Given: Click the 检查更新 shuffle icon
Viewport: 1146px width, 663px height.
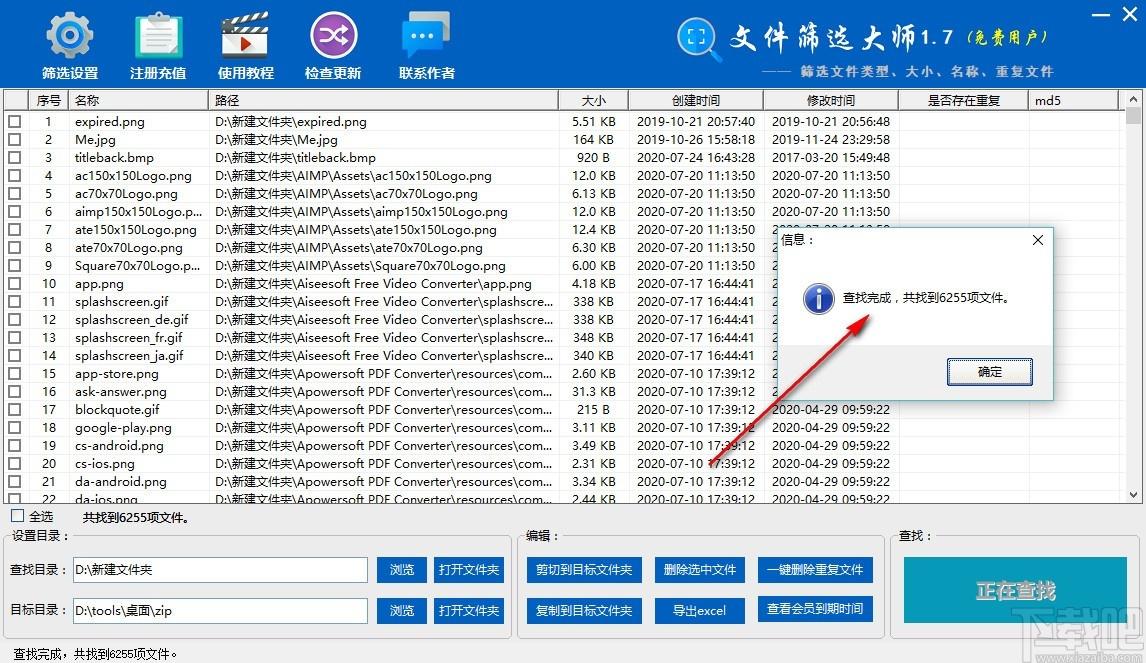Looking at the screenshot, I should point(333,35).
